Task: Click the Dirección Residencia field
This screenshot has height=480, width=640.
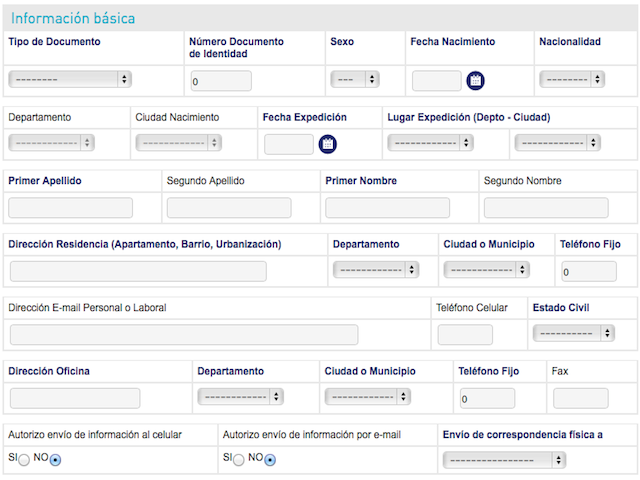Action: [x=138, y=271]
